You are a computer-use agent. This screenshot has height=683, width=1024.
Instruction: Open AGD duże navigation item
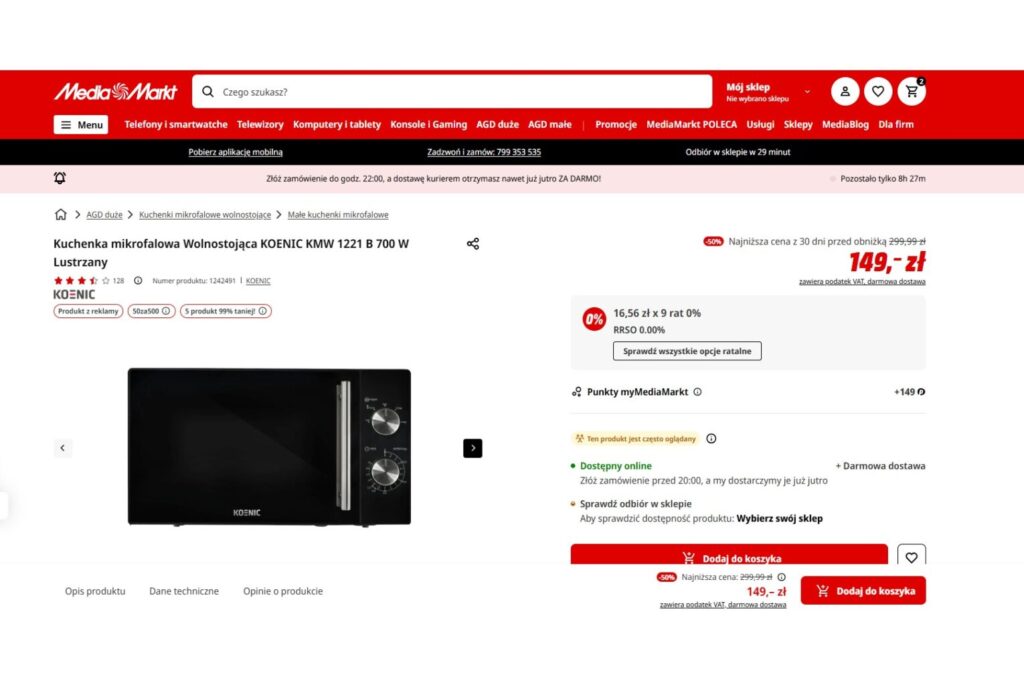tap(497, 124)
